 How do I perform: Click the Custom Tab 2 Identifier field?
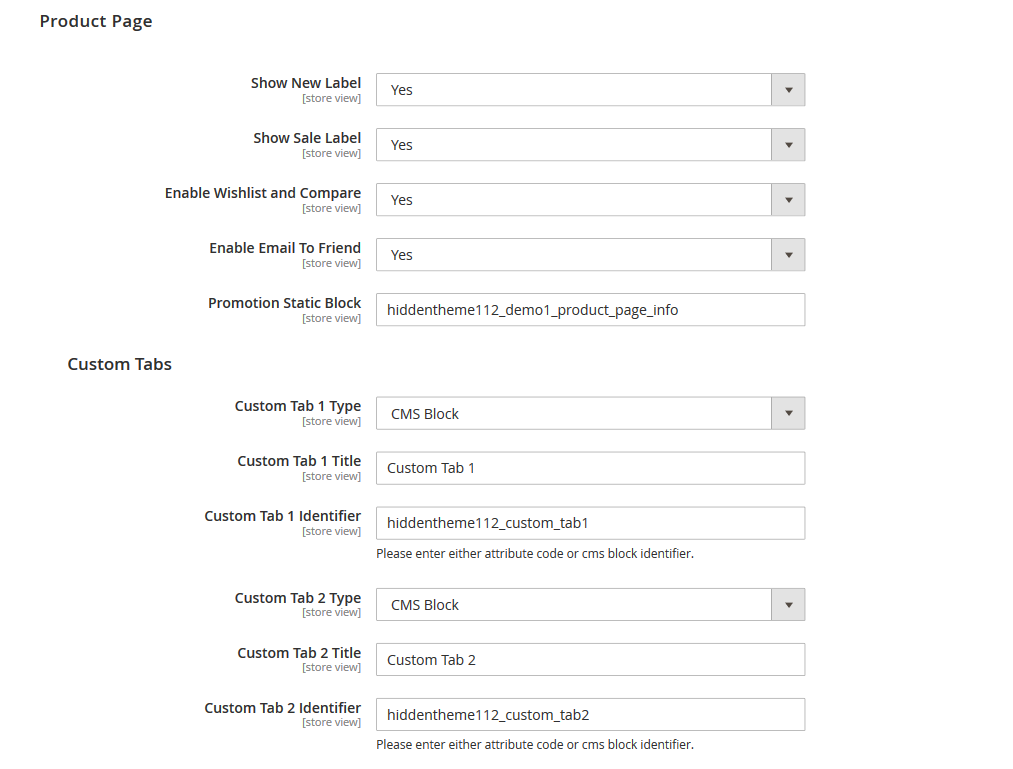pyautogui.click(x=590, y=714)
